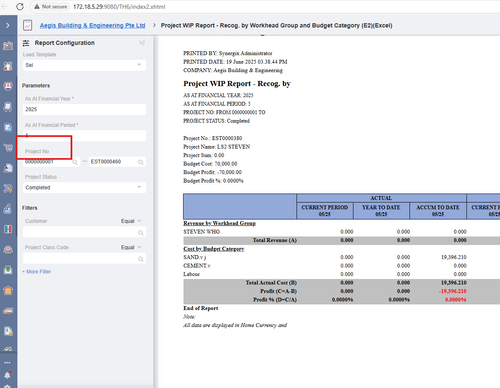500x388 pixels.
Task: Open notifications bell icon
Action: pos(7,375)
